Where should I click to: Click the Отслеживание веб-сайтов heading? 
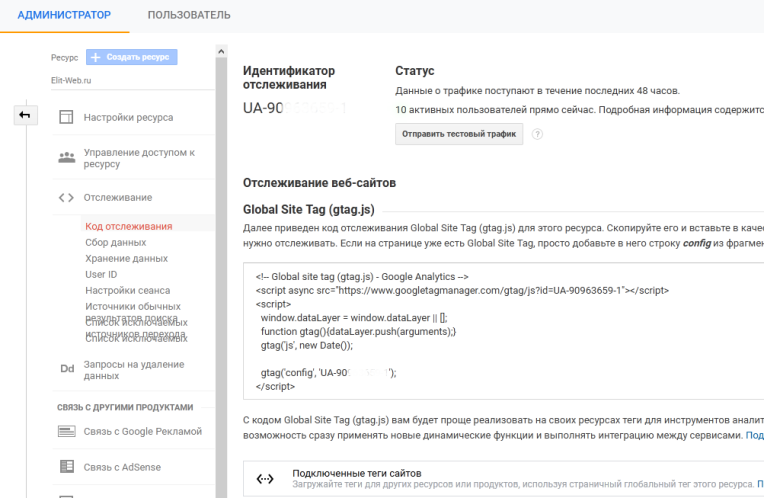click(x=320, y=183)
